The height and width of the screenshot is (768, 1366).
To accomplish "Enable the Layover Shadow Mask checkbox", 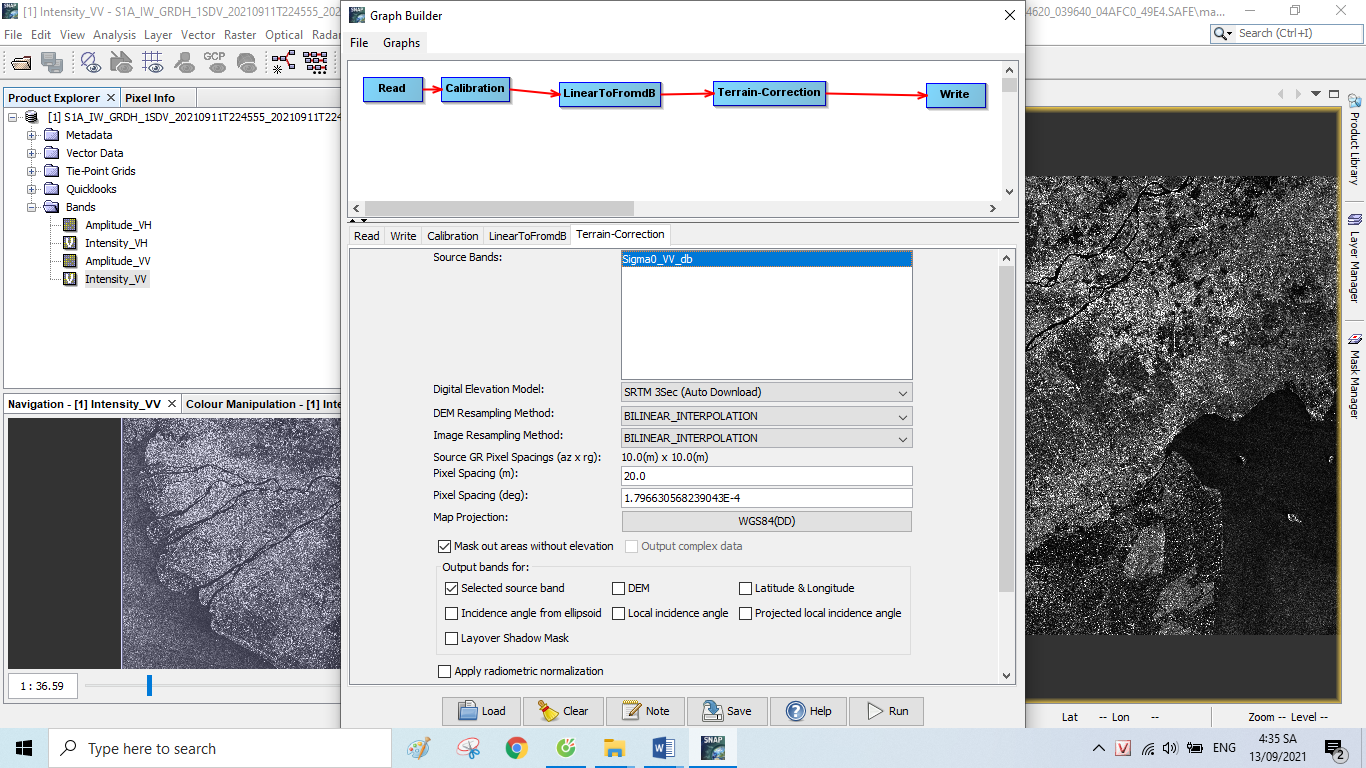I will pyautogui.click(x=451, y=638).
